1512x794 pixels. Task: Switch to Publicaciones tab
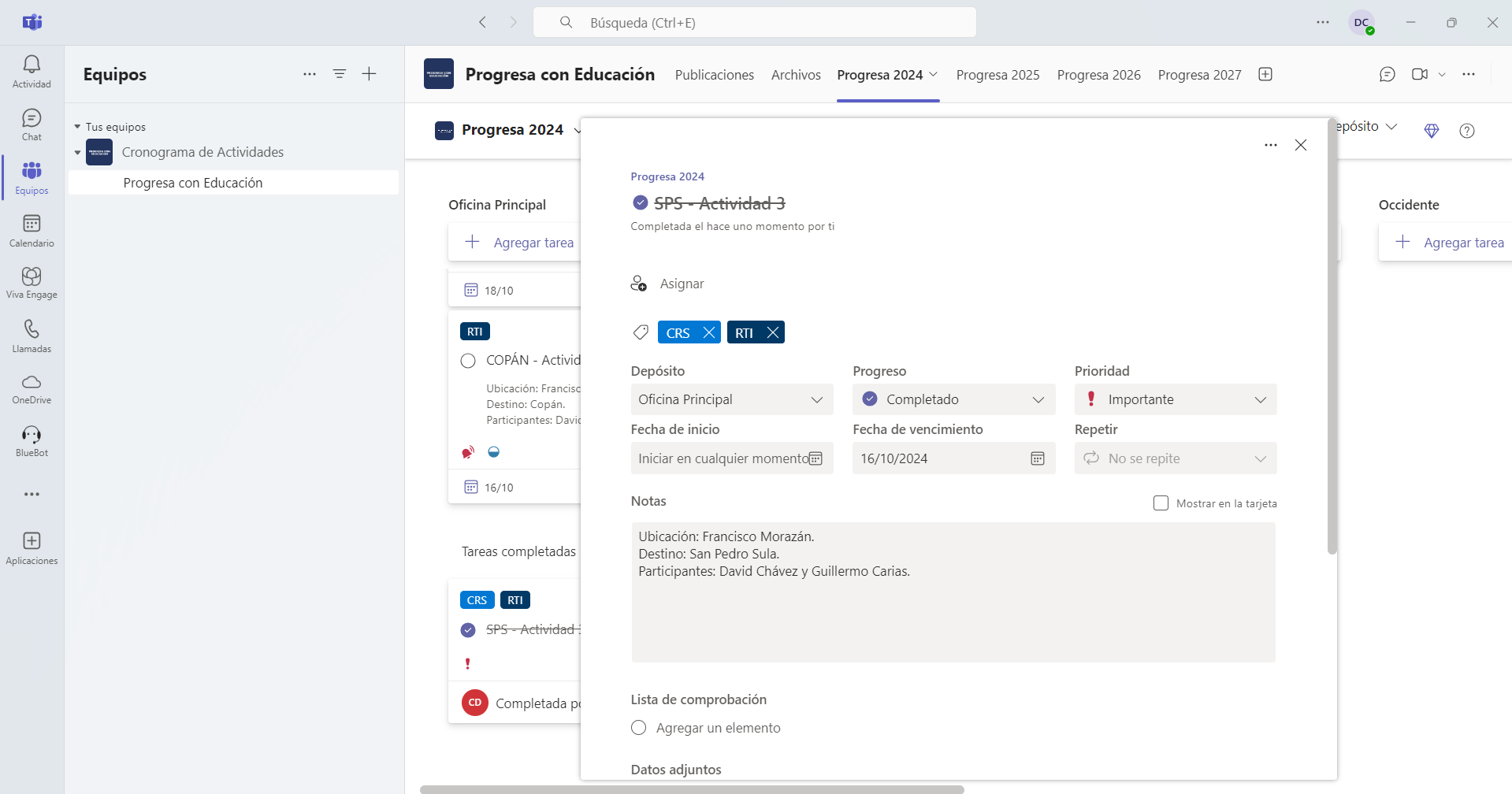coord(715,75)
